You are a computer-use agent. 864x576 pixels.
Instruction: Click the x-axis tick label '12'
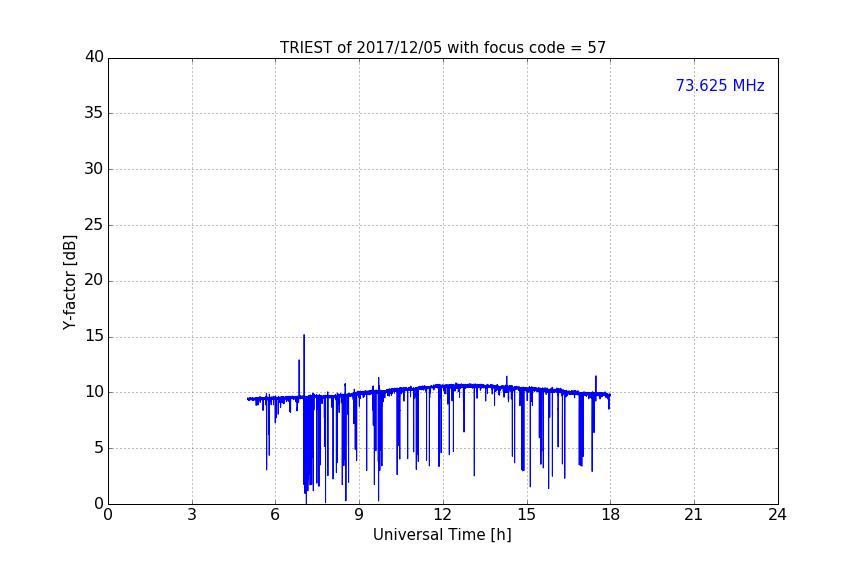click(443, 515)
